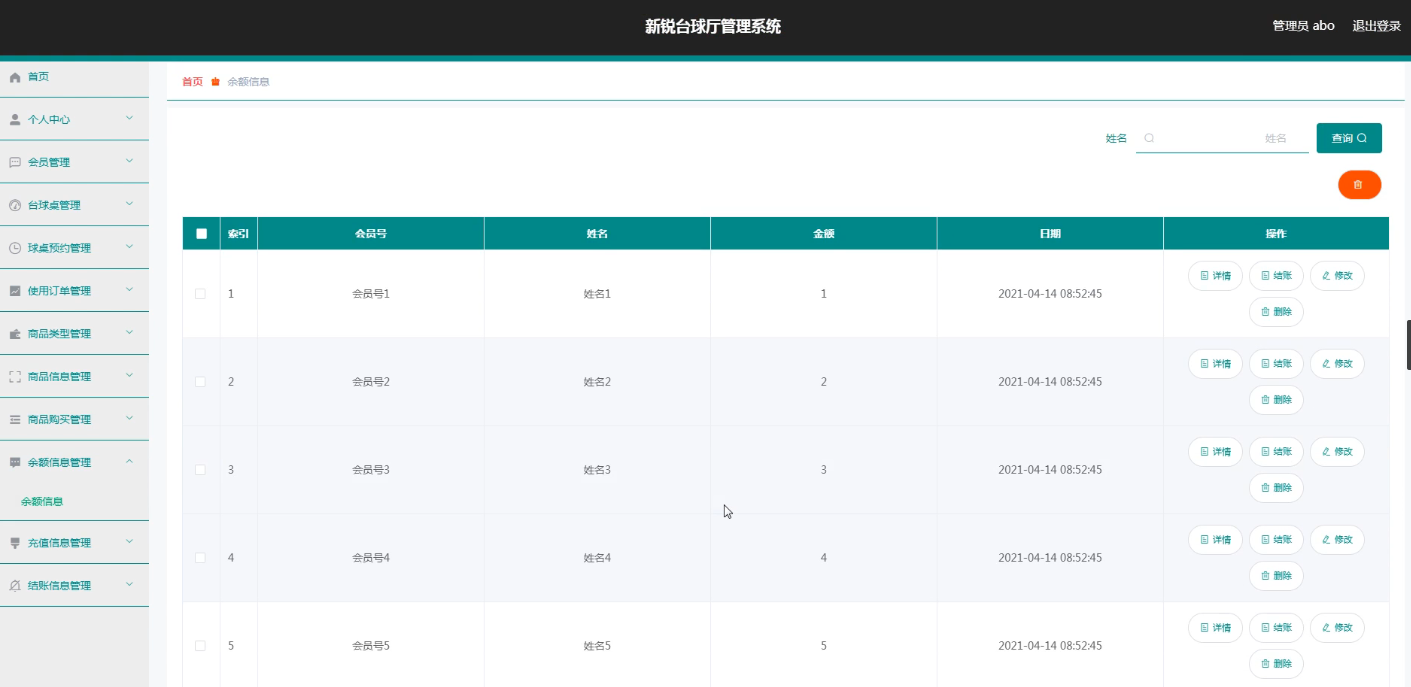Click the date cell in row 会员号2
This screenshot has height=687, width=1411.
(1050, 382)
